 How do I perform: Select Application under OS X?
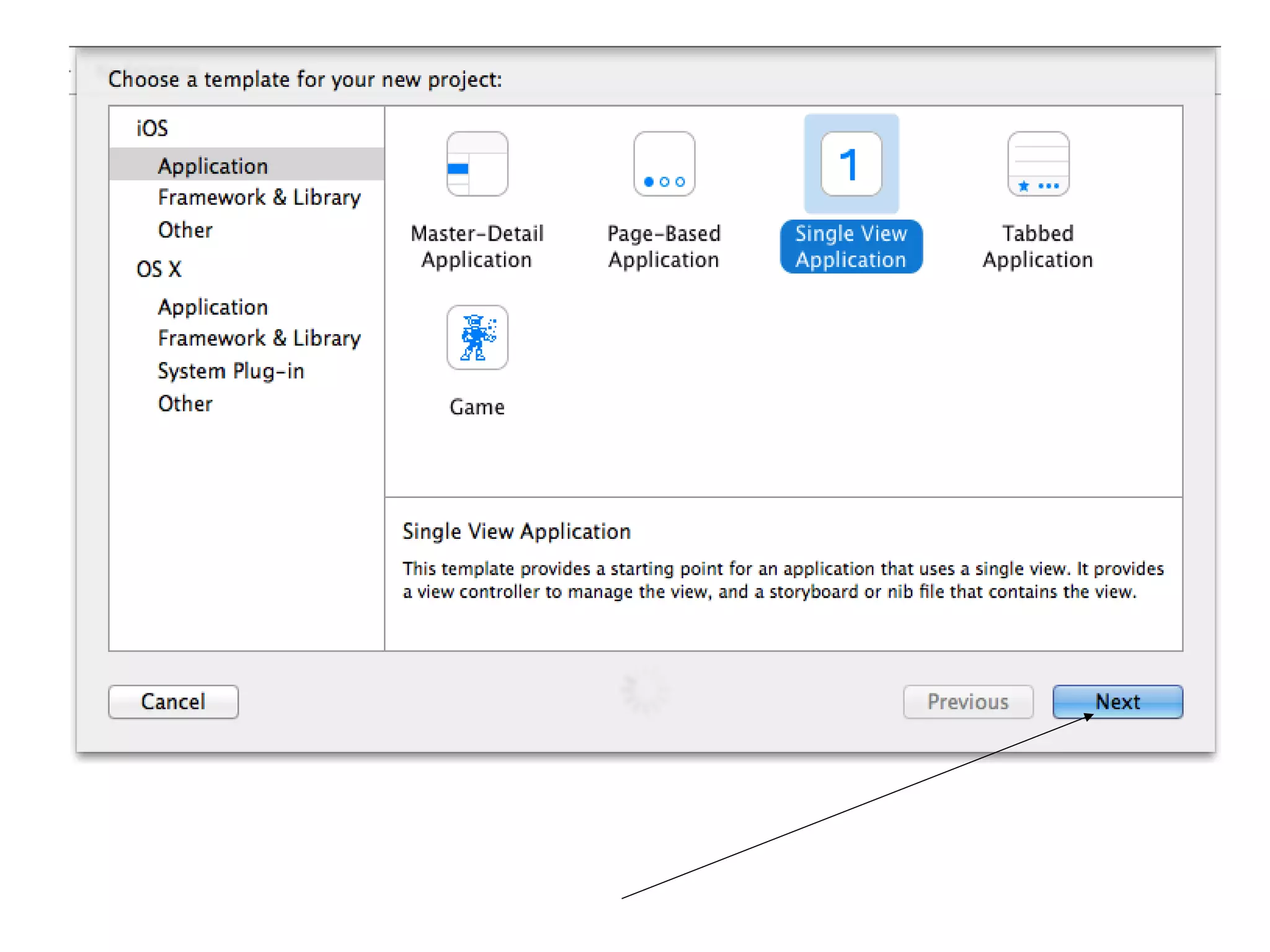click(x=213, y=307)
